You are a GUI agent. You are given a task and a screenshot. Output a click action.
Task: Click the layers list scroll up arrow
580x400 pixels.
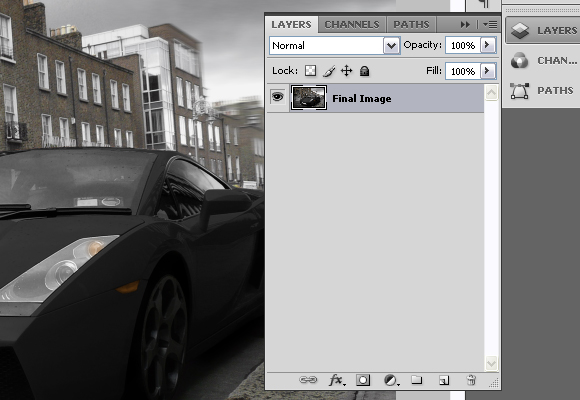pos(491,93)
